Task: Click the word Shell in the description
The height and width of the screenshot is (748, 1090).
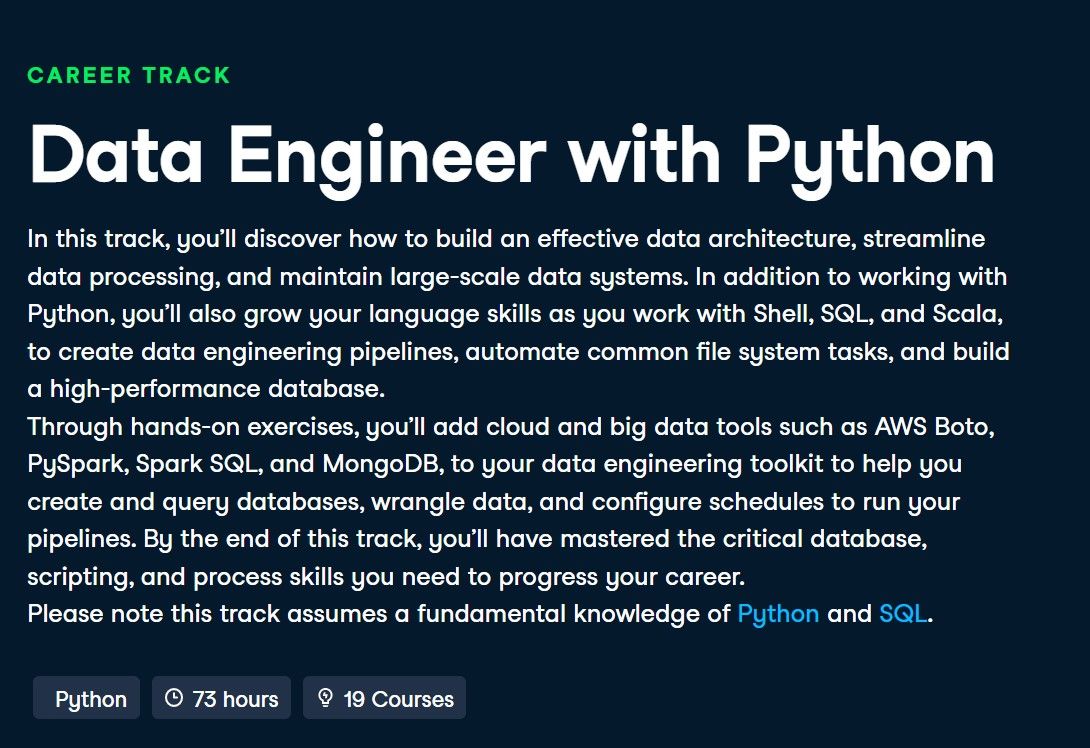Action: tap(781, 315)
